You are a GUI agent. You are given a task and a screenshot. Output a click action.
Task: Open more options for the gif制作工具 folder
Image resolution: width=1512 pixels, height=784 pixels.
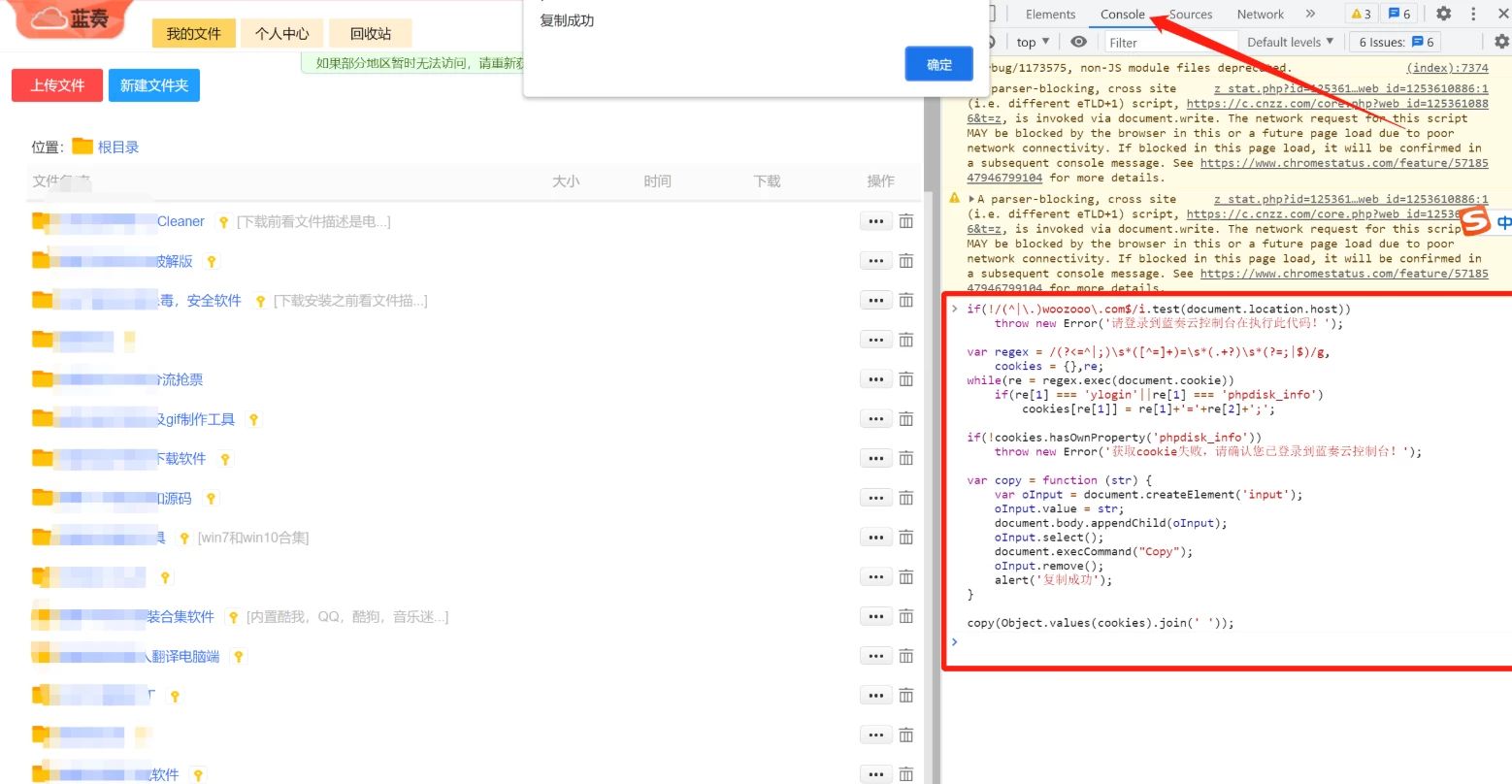click(x=875, y=419)
